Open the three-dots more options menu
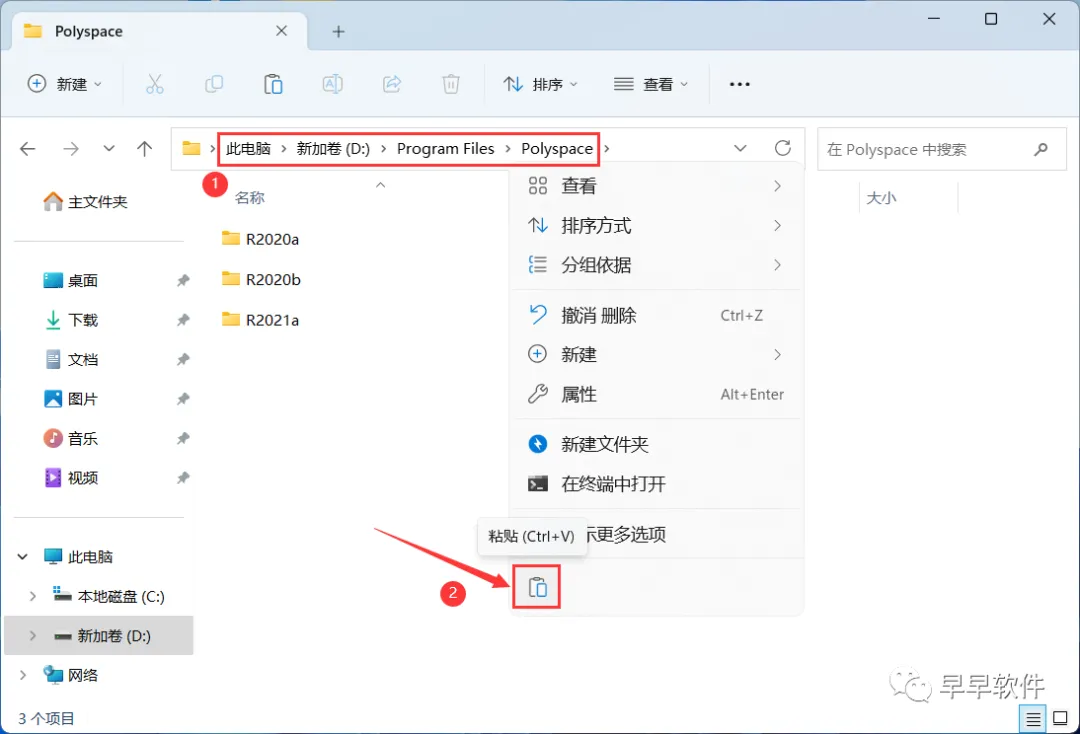Image resolution: width=1080 pixels, height=734 pixels. 740,84
